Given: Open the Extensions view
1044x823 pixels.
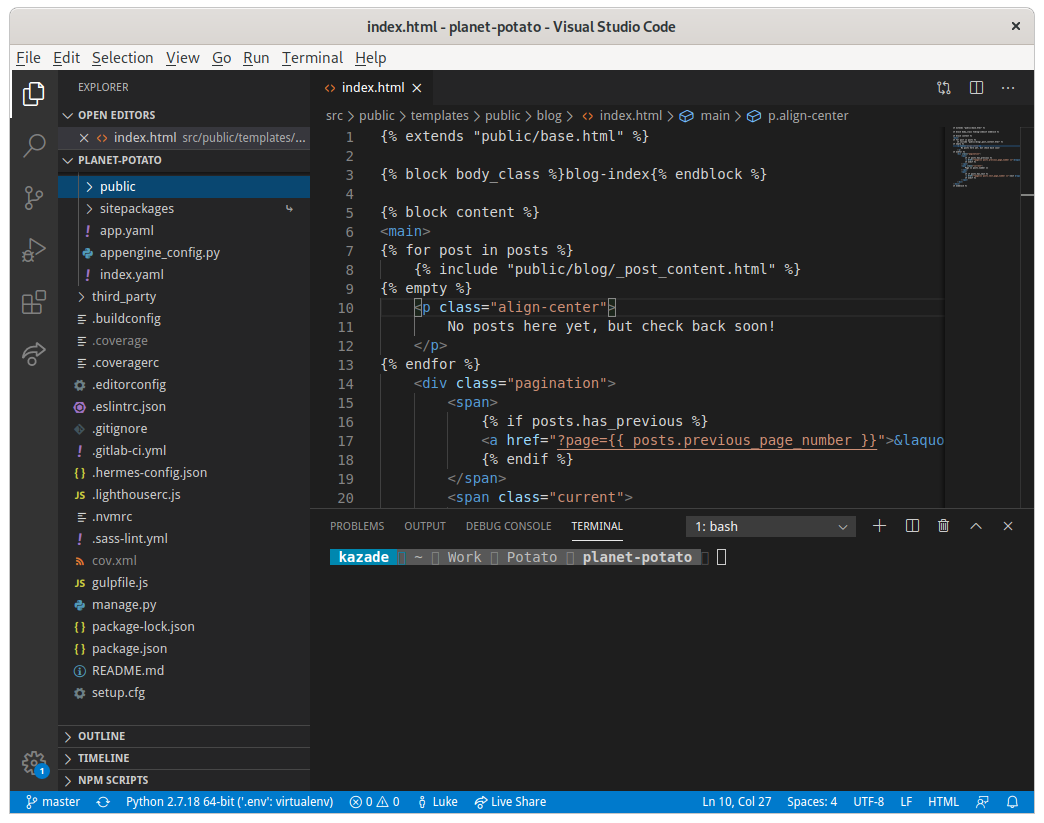Looking at the screenshot, I should coord(33,302).
